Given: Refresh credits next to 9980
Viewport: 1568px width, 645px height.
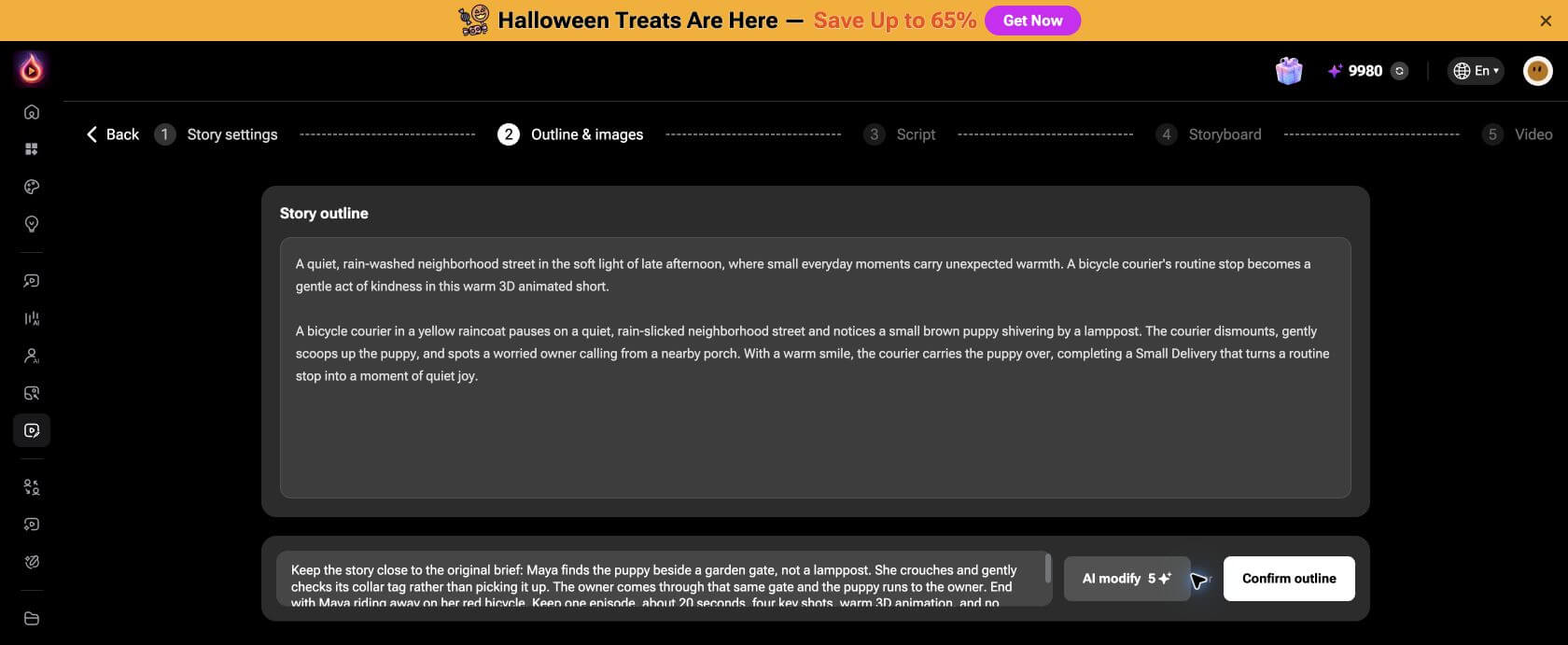Looking at the screenshot, I should (1399, 71).
